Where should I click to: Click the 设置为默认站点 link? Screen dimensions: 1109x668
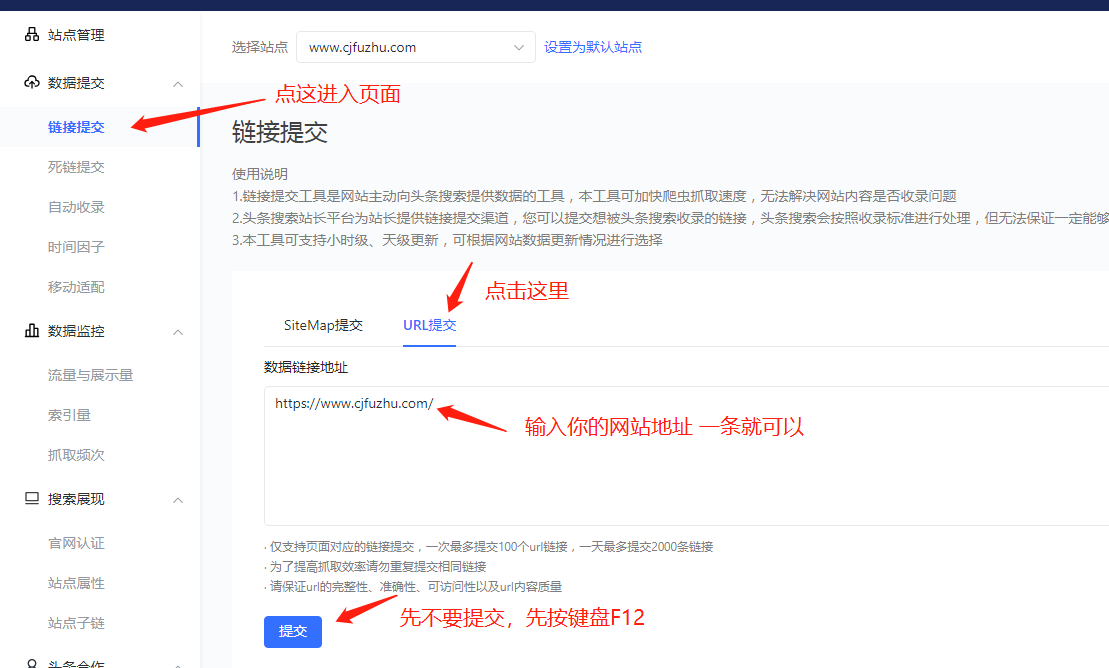591,47
